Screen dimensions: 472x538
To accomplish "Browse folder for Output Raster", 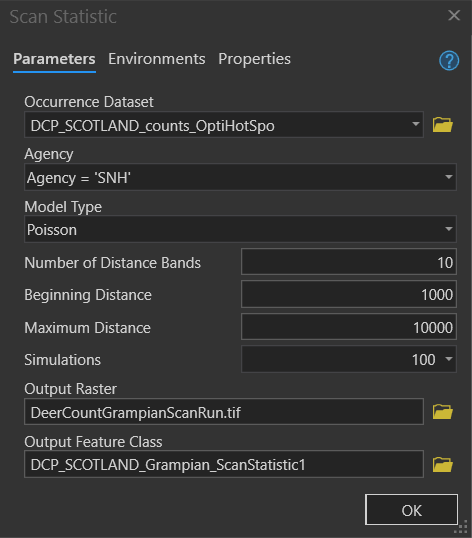I will [442, 412].
